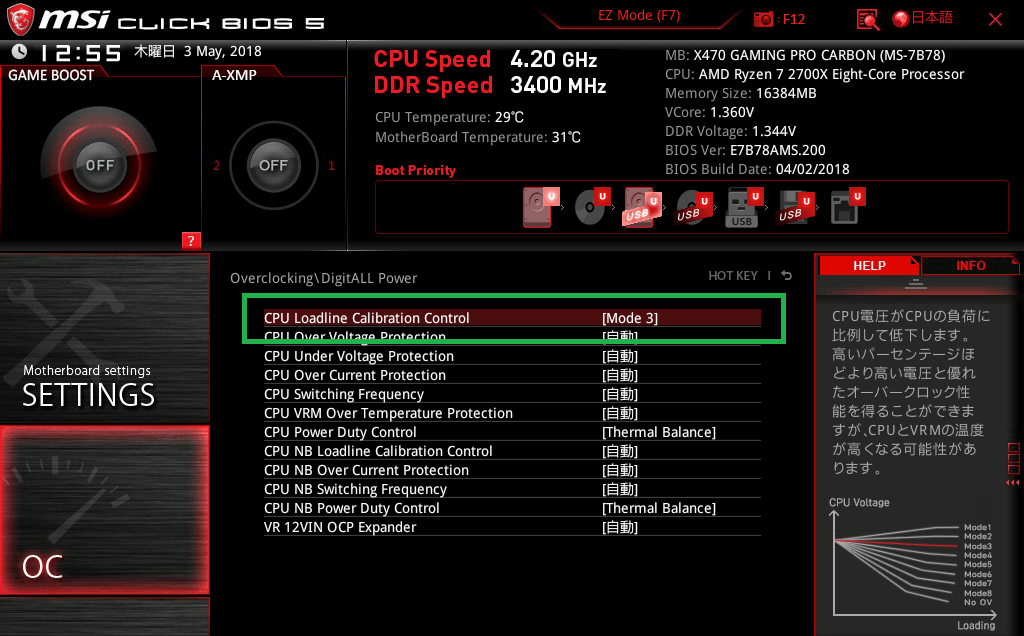Open the OC overclocking section

[104, 510]
